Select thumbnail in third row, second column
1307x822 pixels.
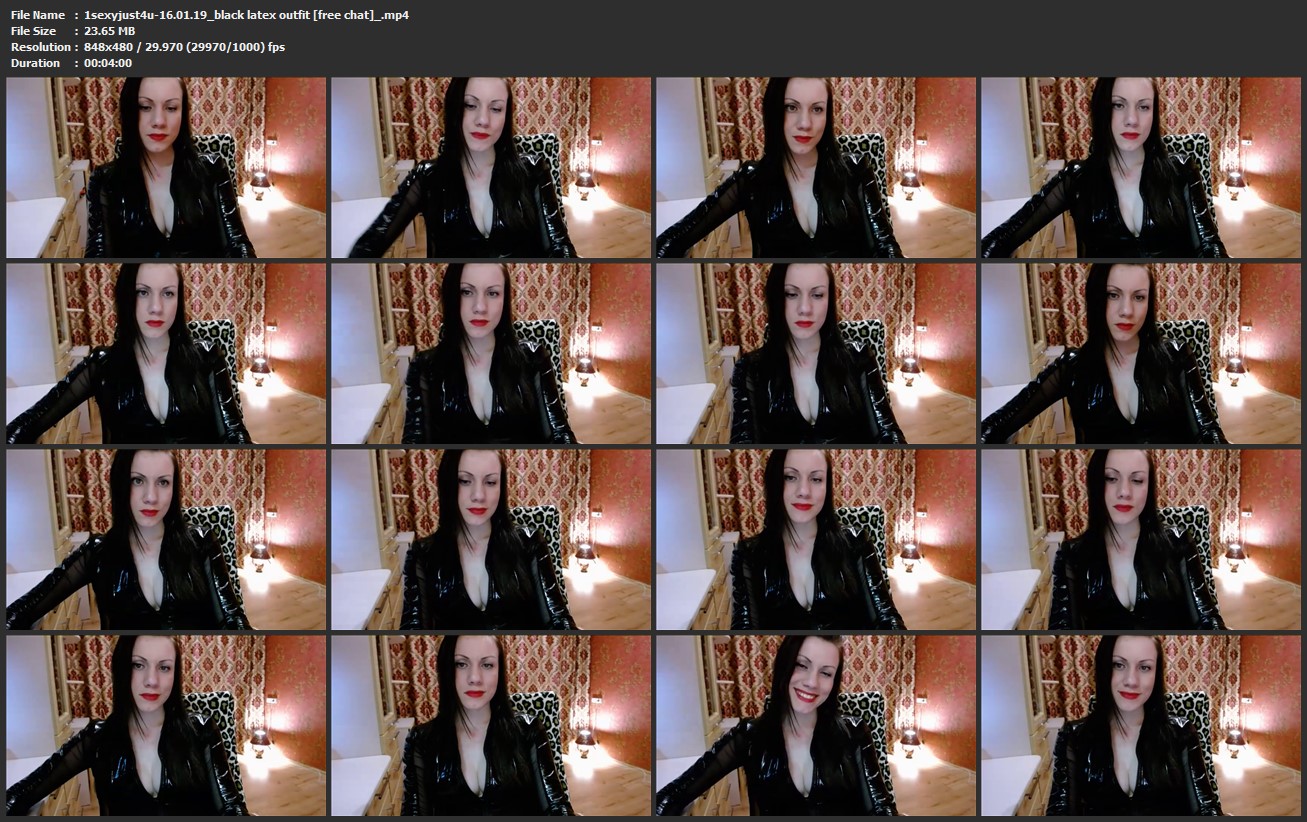491,540
